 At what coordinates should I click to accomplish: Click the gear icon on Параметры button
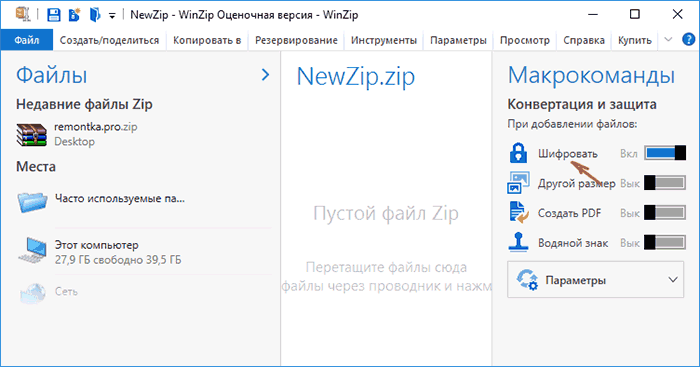pos(527,279)
